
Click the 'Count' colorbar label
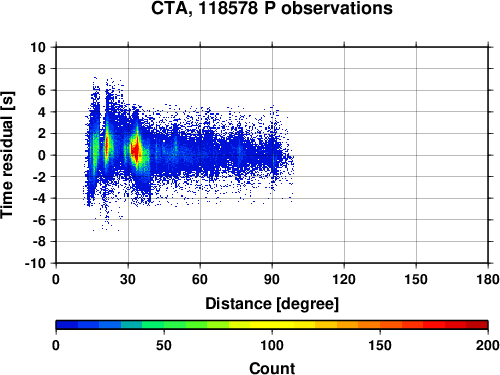pos(272,368)
